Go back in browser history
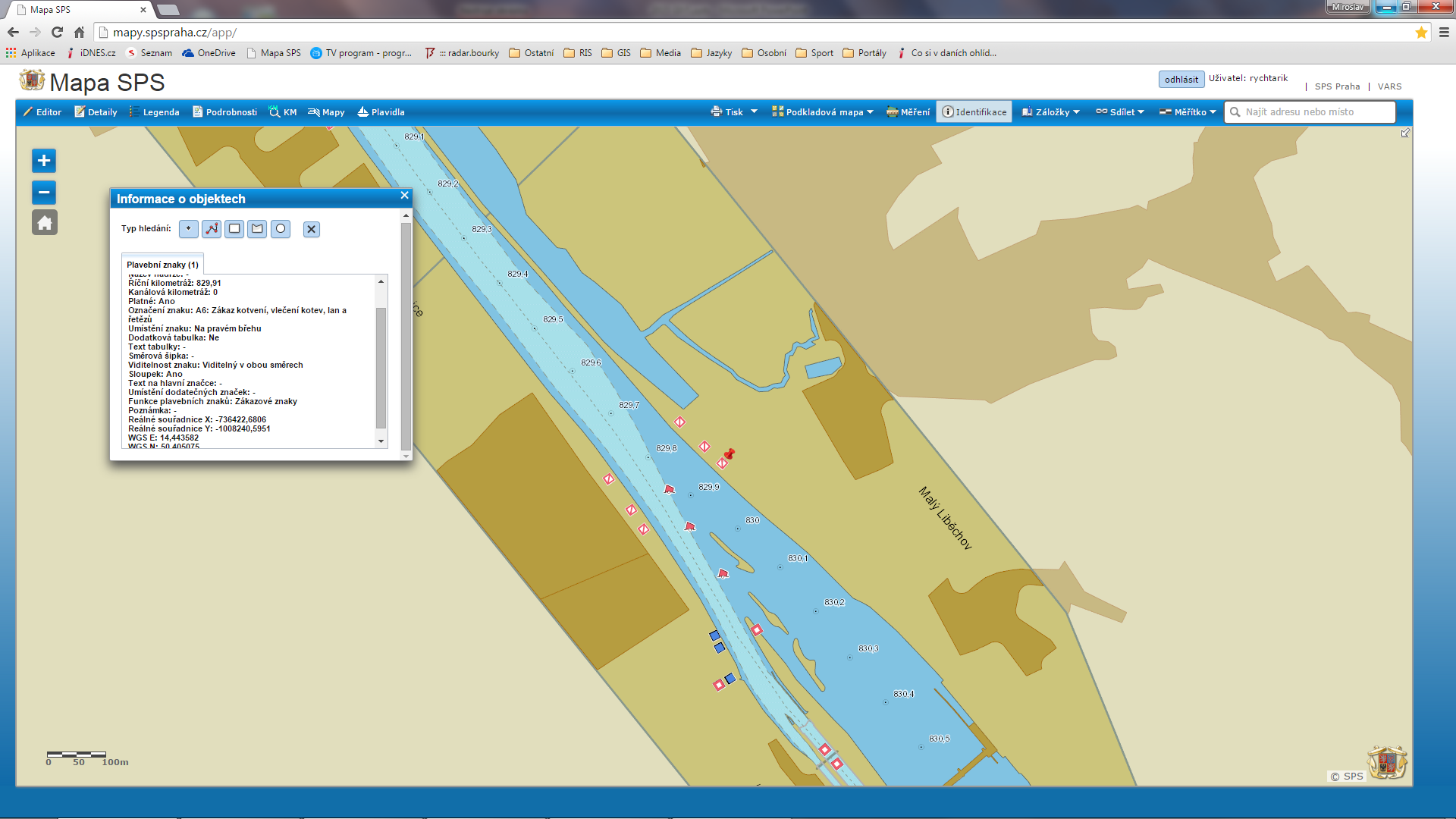The image size is (1456, 819). pos(13,33)
